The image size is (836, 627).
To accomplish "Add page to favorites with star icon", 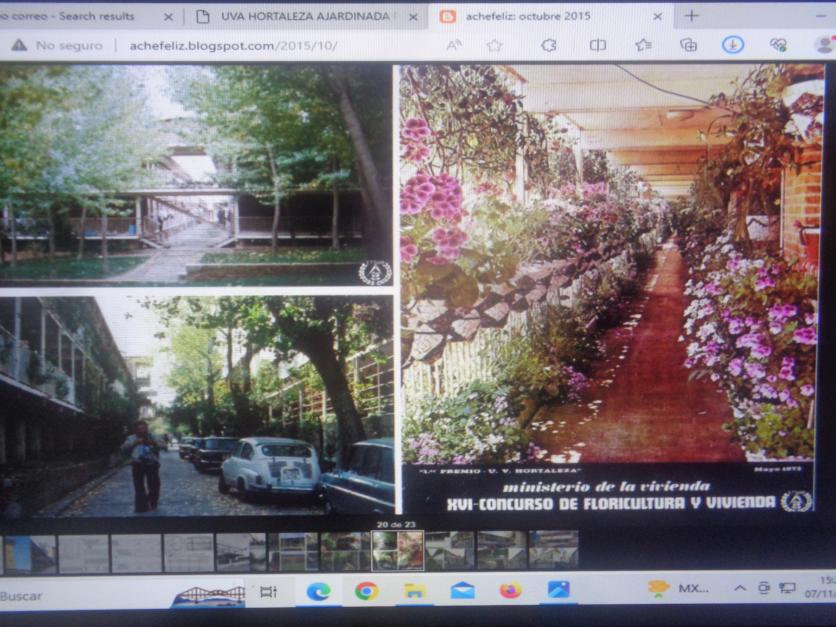I will point(494,45).
